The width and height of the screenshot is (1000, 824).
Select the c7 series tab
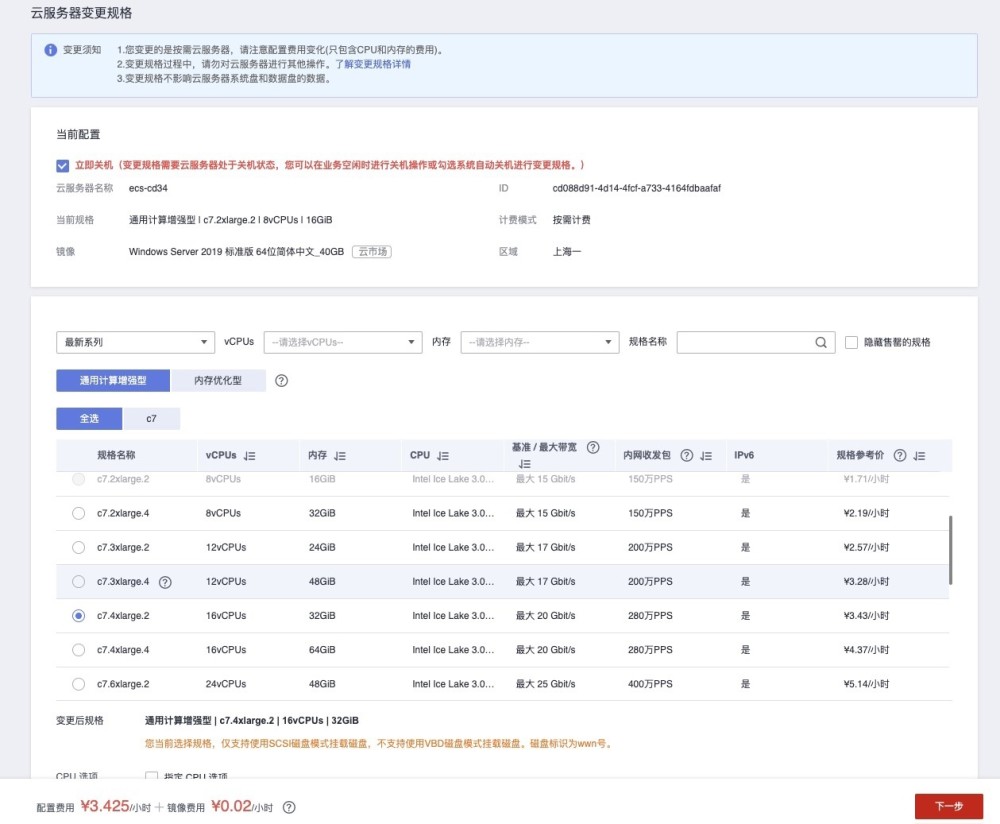(151, 419)
